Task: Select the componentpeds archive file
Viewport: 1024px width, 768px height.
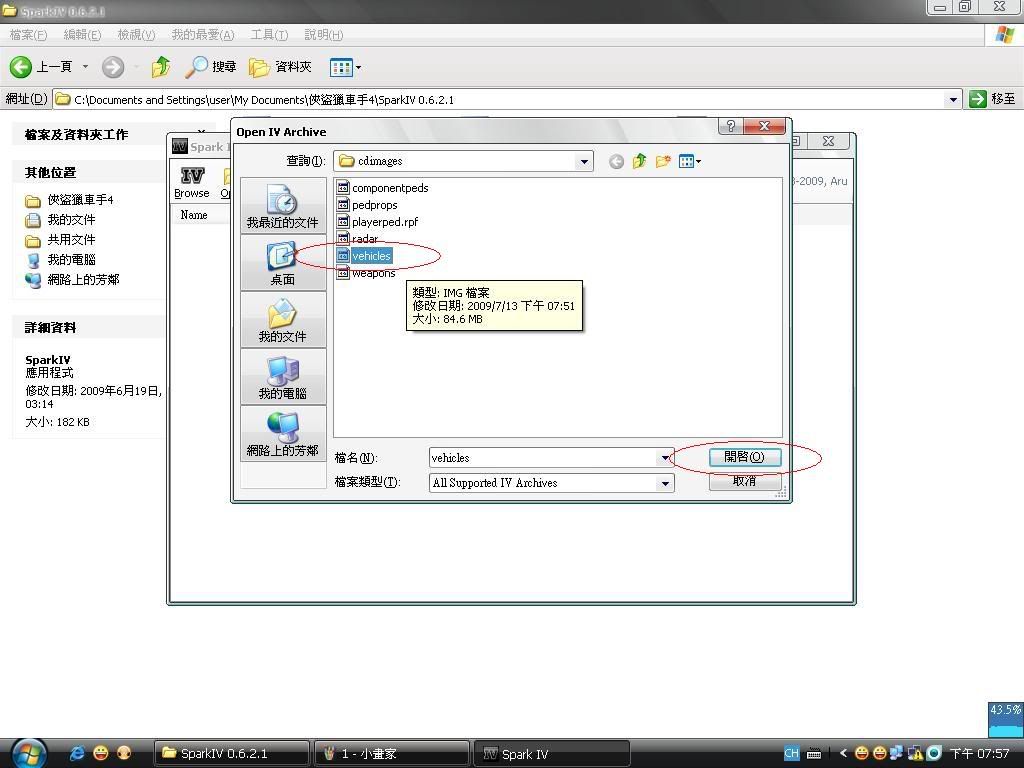Action: coord(389,188)
